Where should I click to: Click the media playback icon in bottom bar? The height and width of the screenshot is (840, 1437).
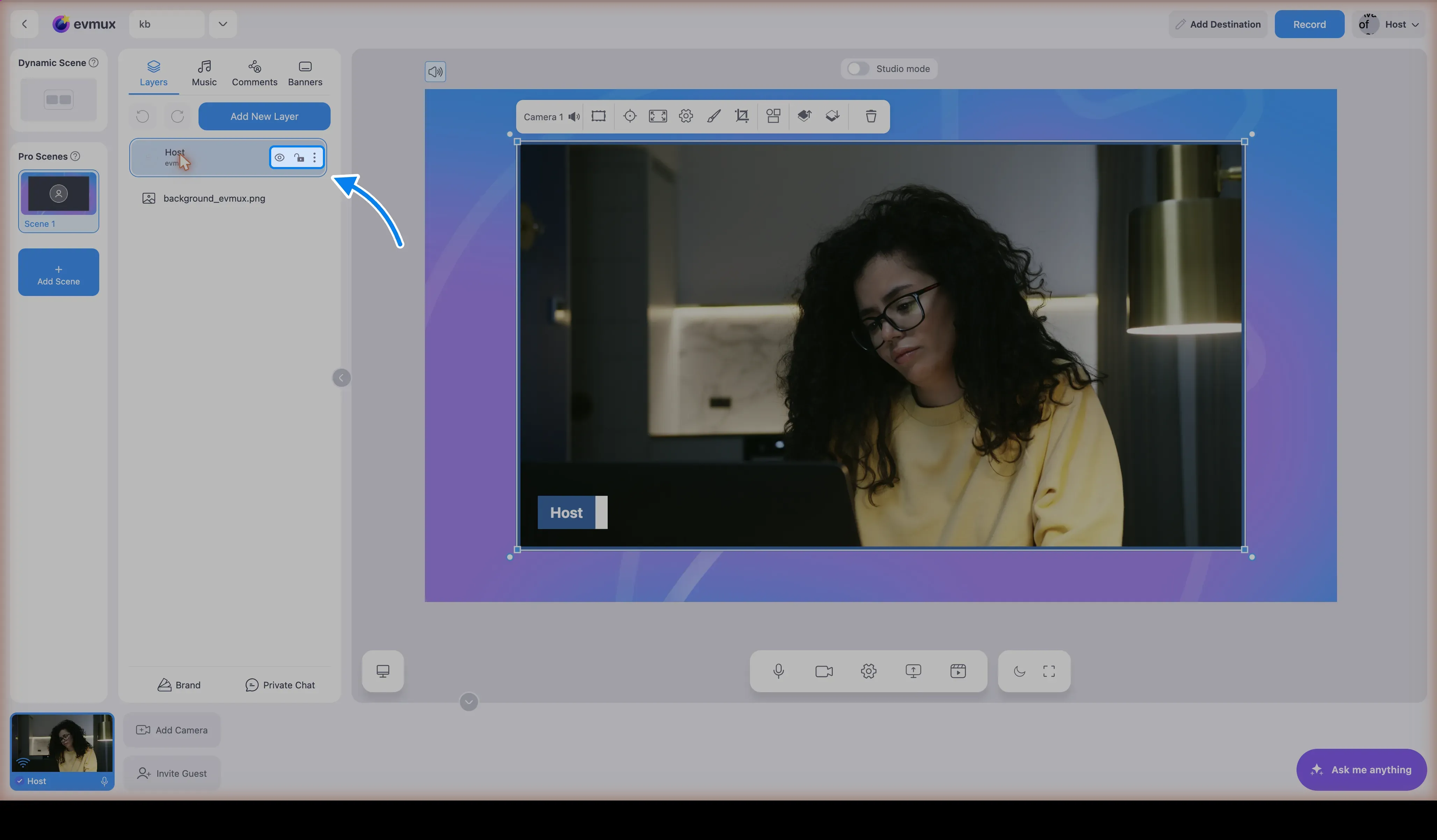point(958,671)
